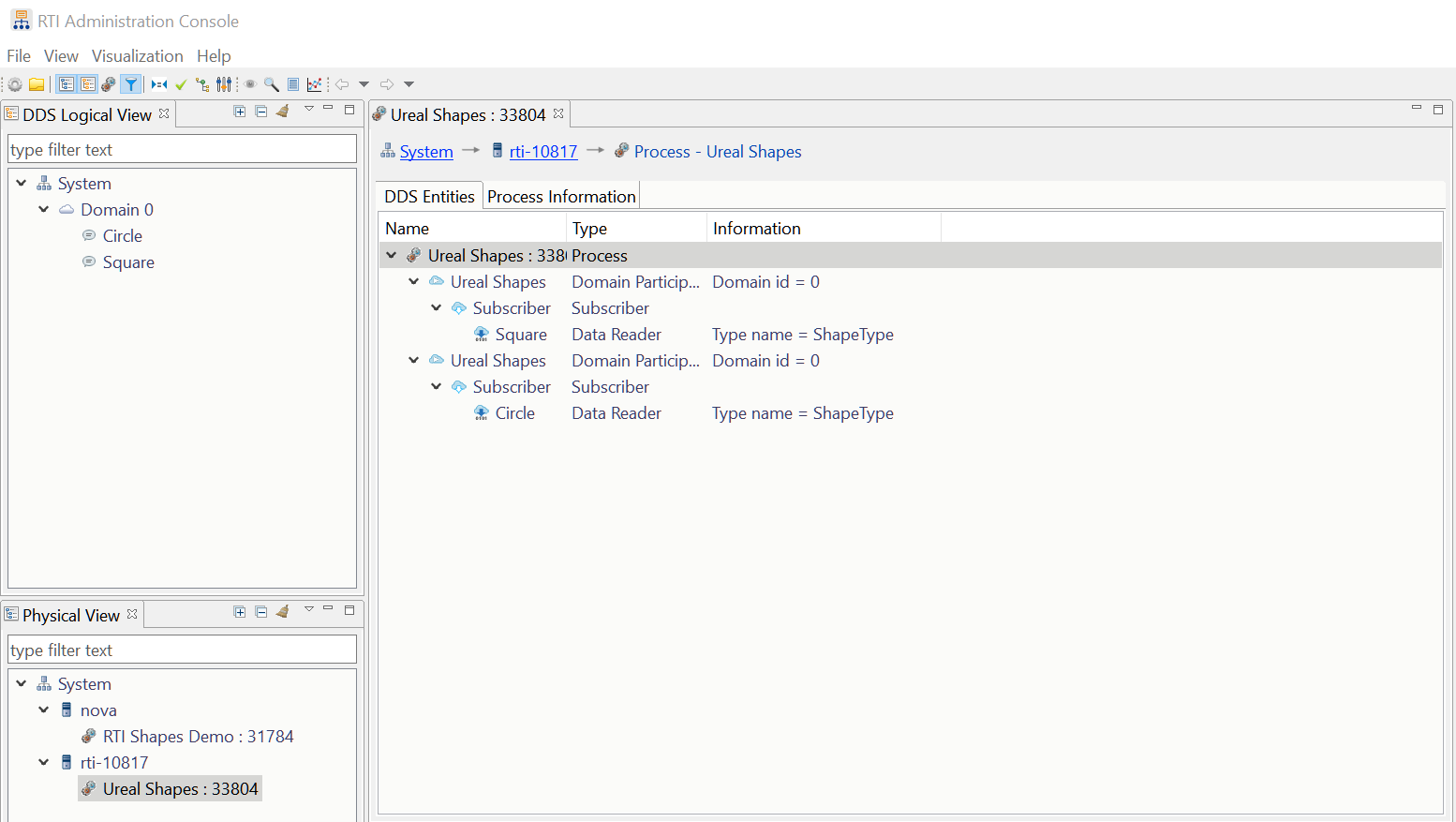Click the broom icon in Physical View

point(283,612)
